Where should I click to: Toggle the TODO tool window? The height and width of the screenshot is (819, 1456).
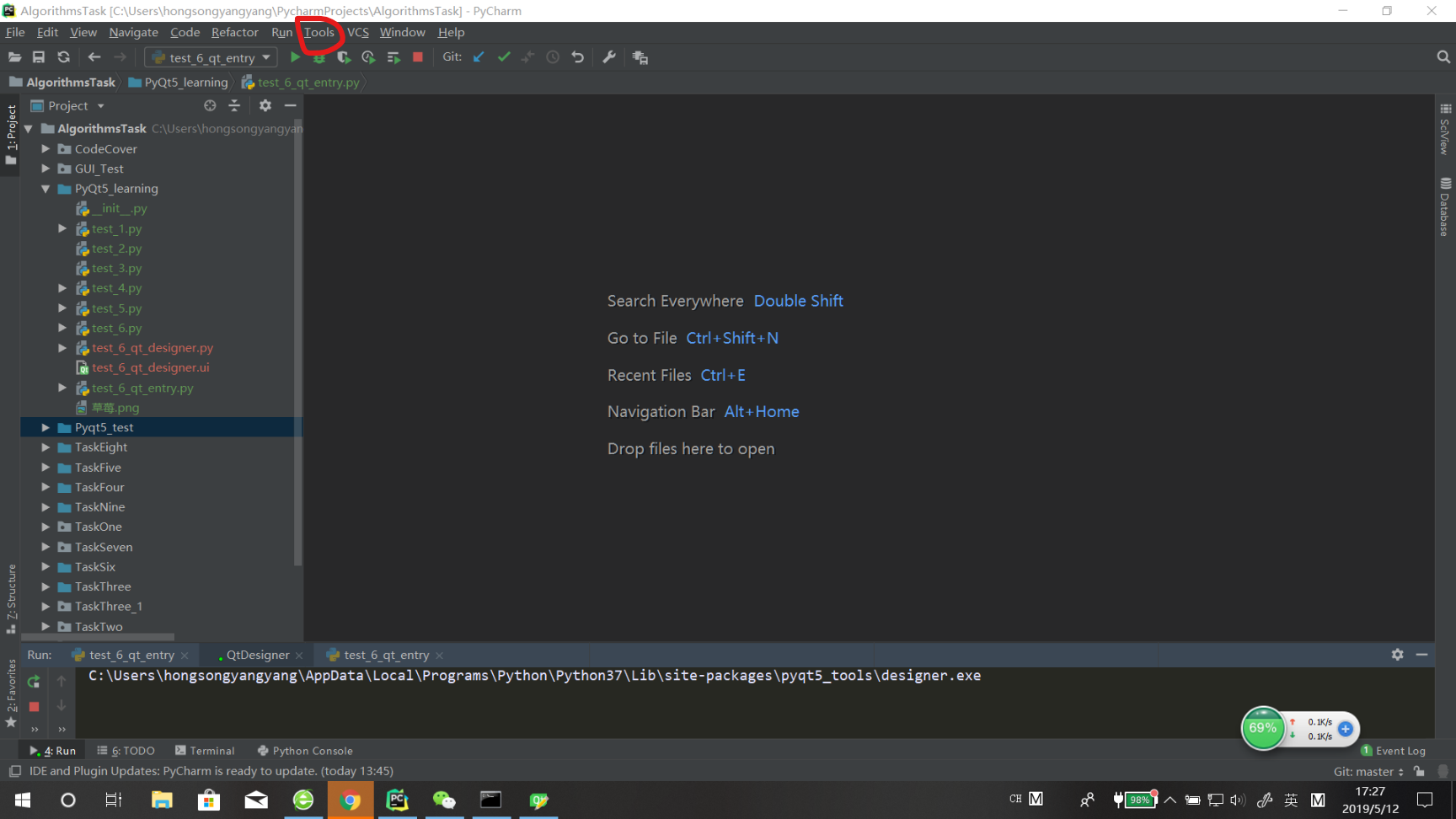click(126, 750)
